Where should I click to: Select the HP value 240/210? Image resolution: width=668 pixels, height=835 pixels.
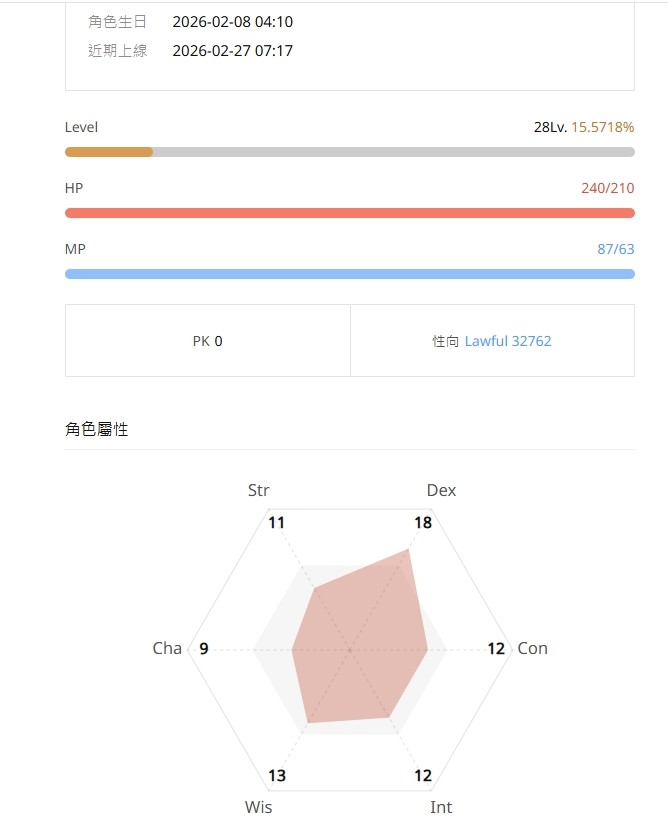click(610, 188)
